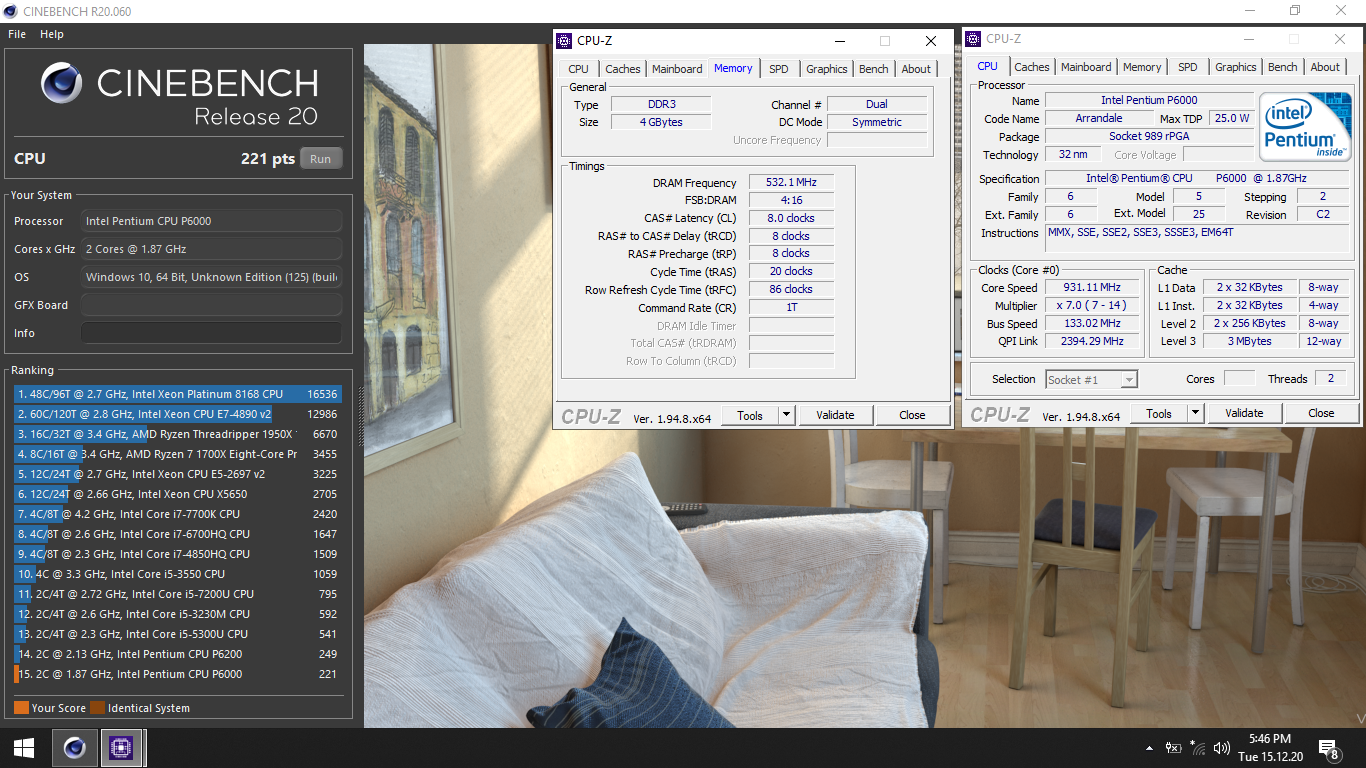Select the Core i5-3550 ranking row
The image size is (1366, 768).
178,574
